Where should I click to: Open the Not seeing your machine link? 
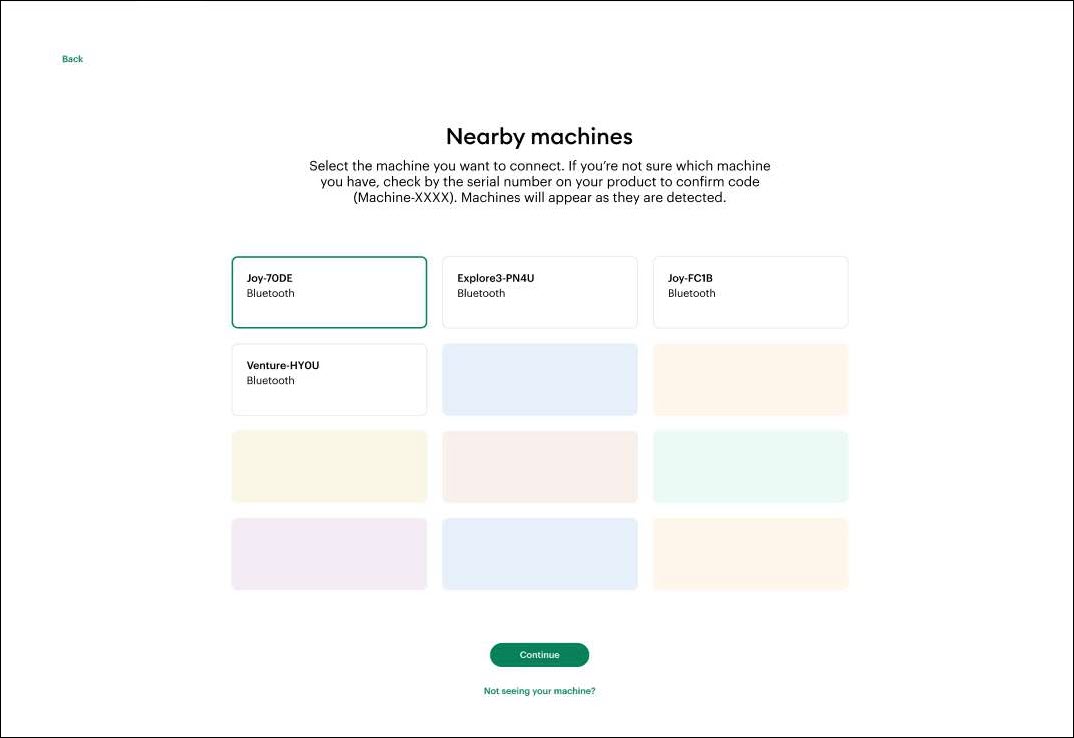[539, 690]
